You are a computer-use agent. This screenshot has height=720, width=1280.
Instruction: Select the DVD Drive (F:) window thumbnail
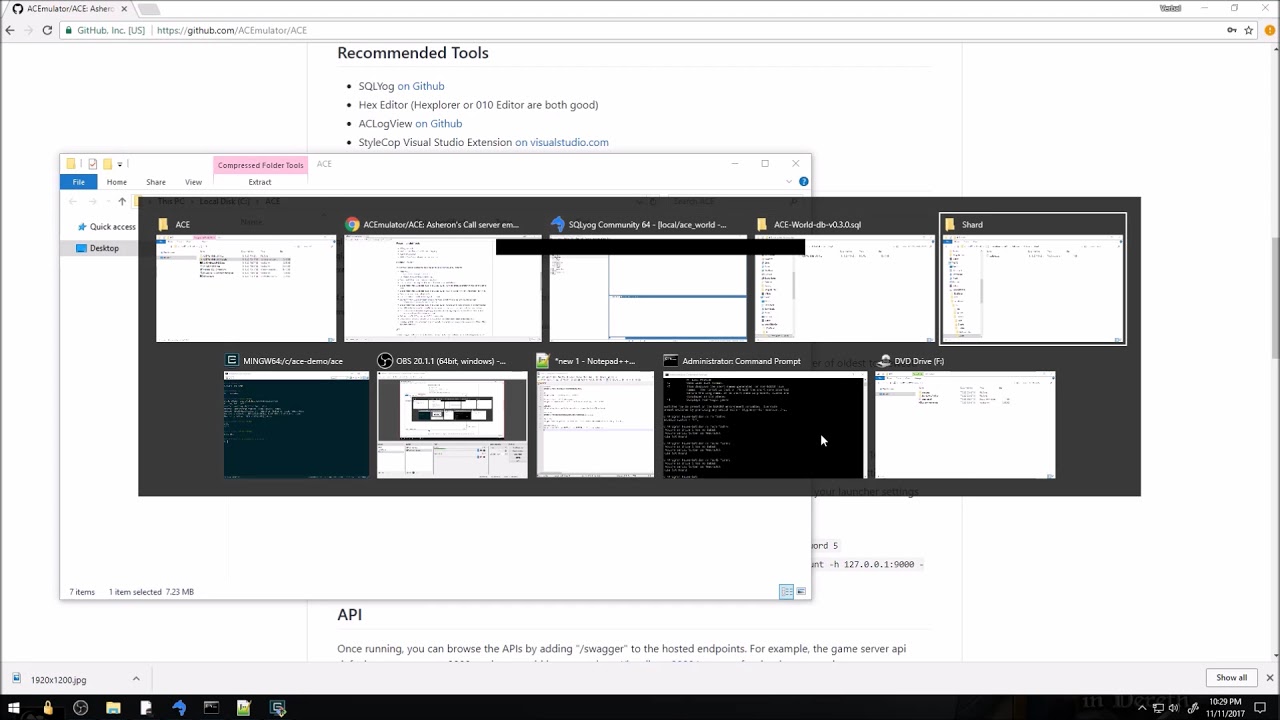coord(965,416)
